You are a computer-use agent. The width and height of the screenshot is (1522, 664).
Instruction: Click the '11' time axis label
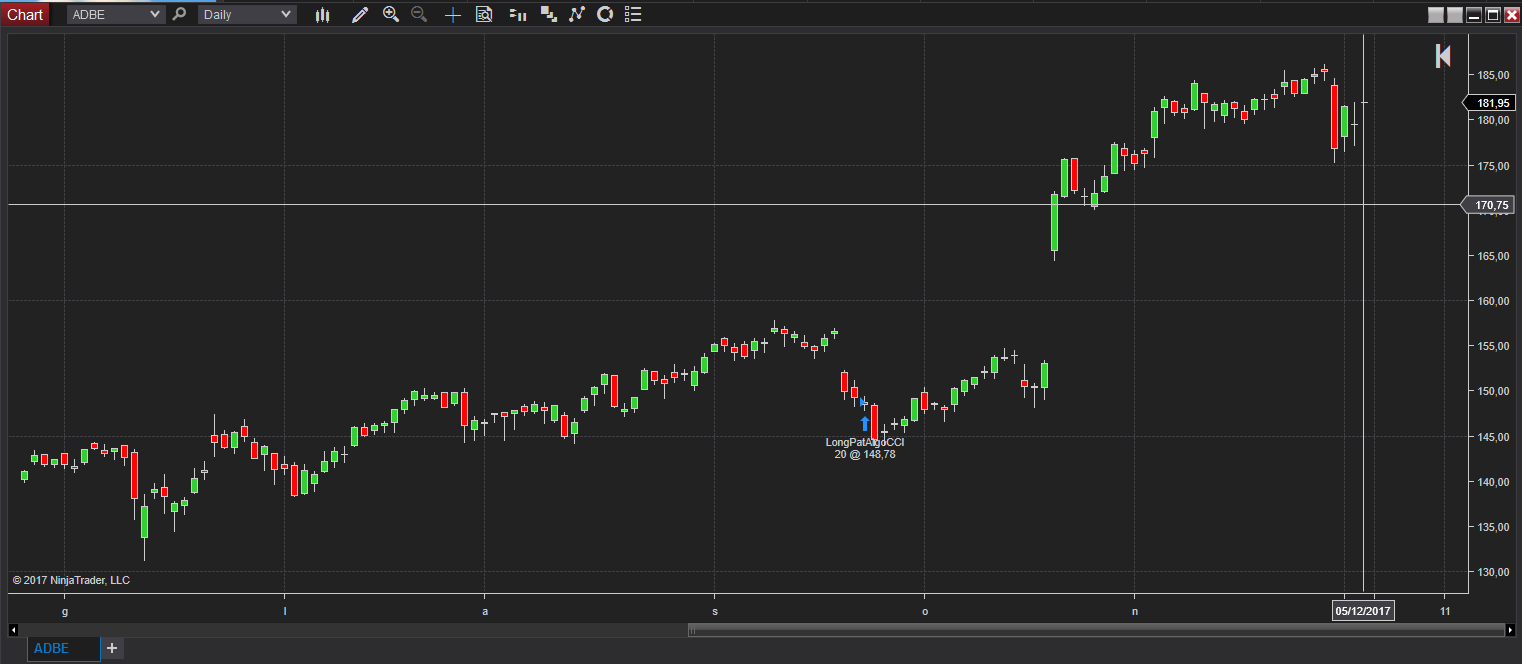coord(1445,611)
